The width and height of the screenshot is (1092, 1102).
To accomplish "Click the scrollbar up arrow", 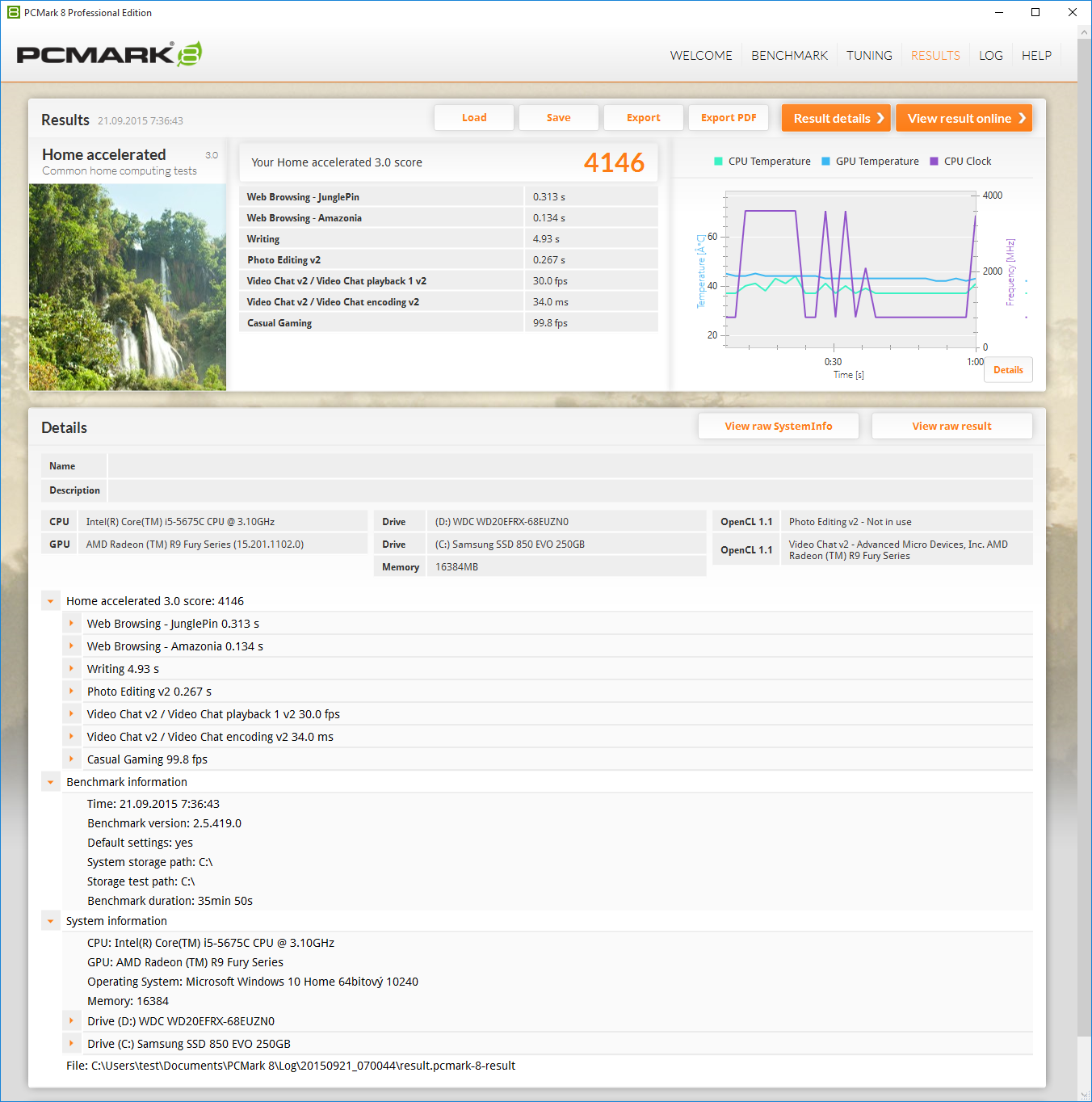I will click(x=1084, y=32).
